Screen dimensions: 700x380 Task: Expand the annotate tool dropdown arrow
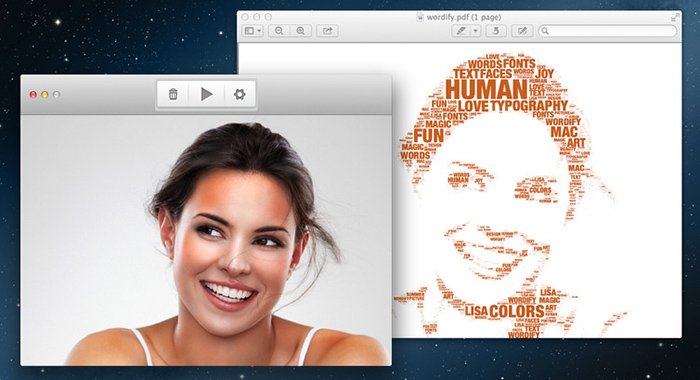[x=476, y=31]
